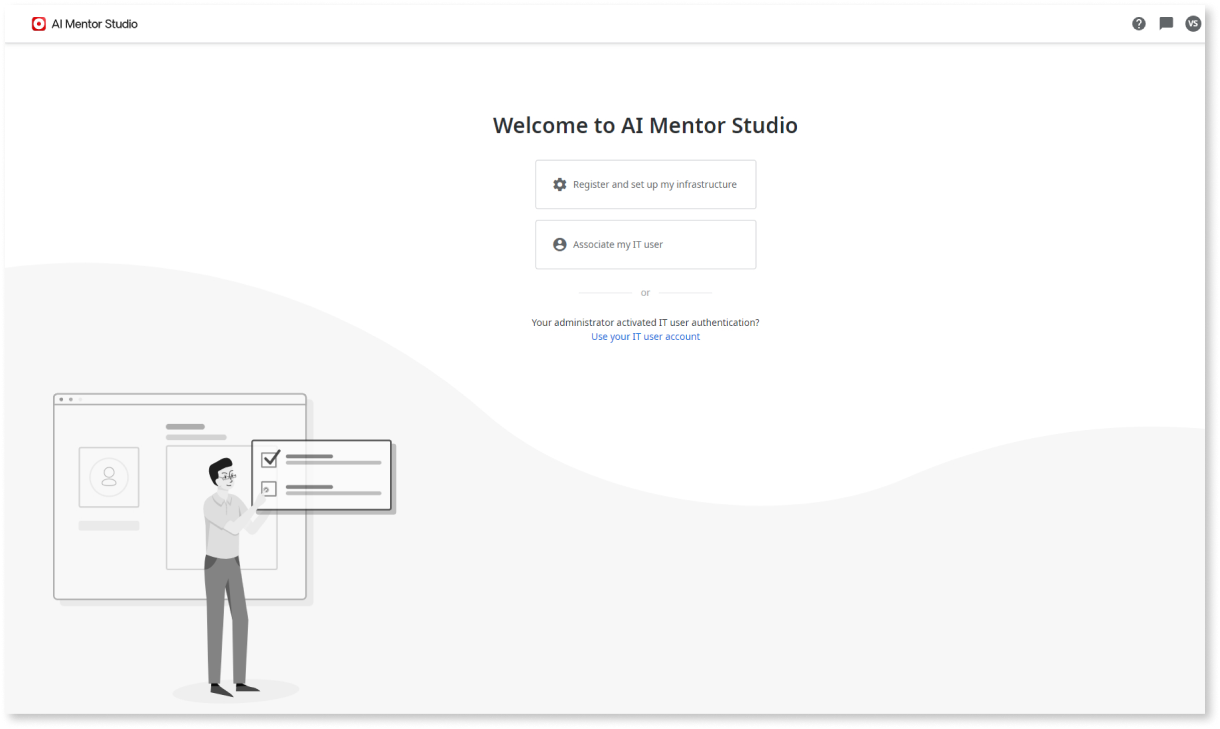Image resolution: width=1220 pixels, height=729 pixels.
Task: Click the 'or' divider text
Action: [x=645, y=292]
